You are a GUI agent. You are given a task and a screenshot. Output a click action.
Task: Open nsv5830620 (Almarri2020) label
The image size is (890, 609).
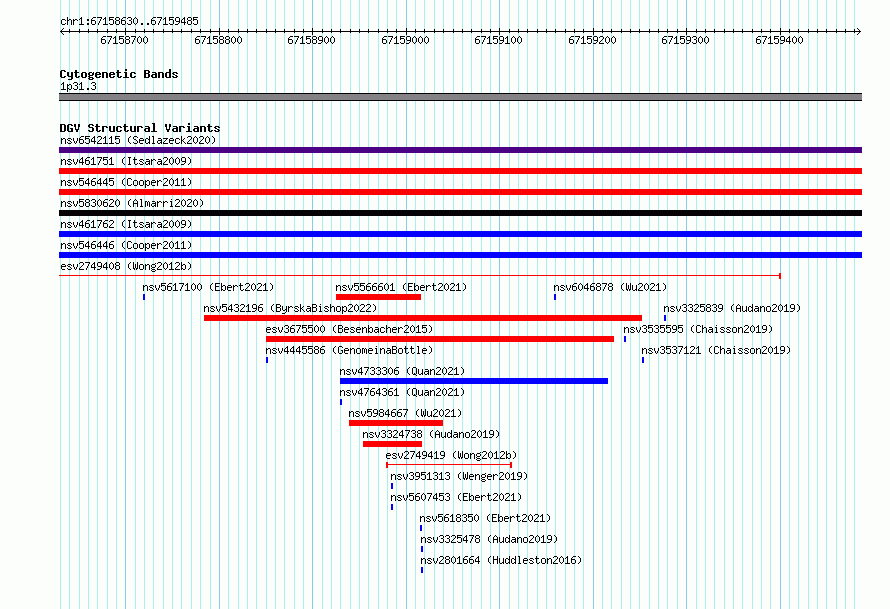coord(132,203)
